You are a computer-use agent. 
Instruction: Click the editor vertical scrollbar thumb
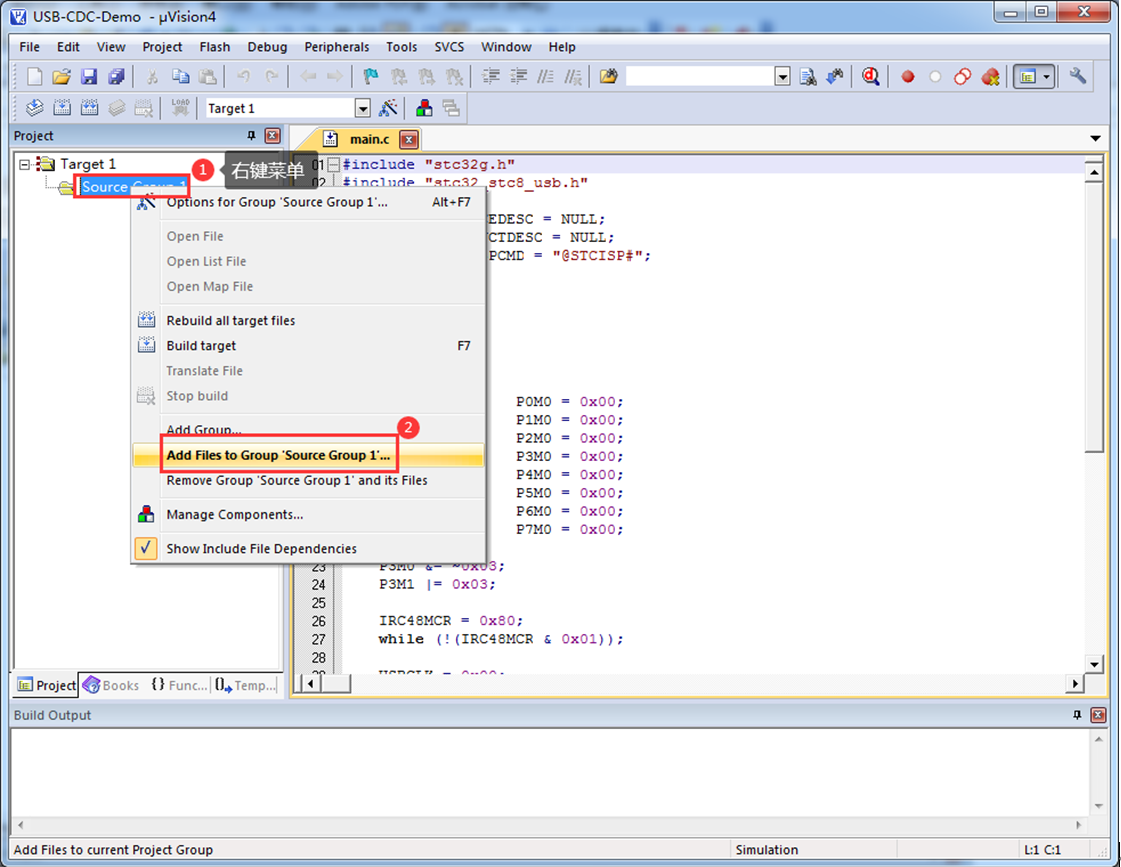pos(1094,317)
